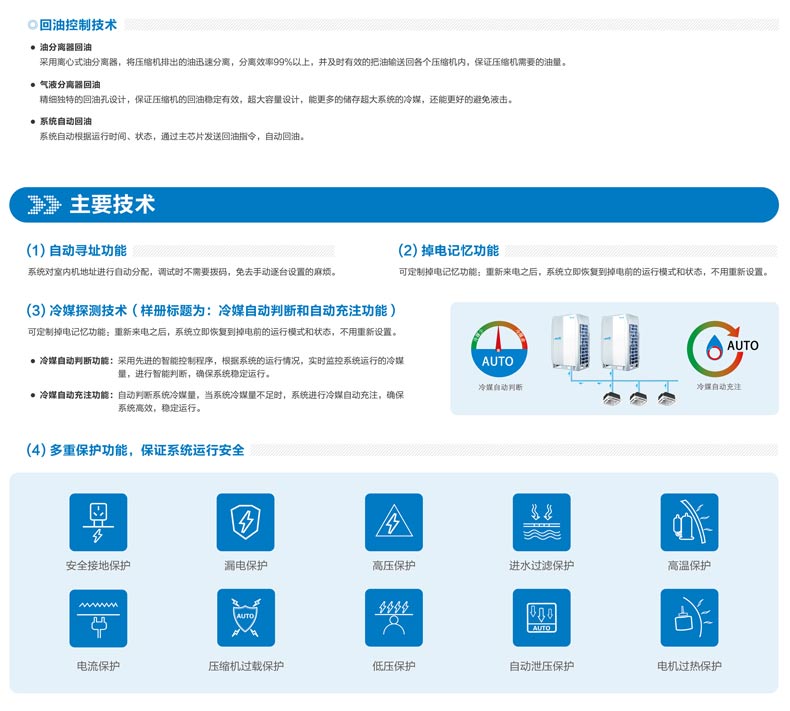Click the (1) 自动寻址功能 heading

(x=77, y=250)
